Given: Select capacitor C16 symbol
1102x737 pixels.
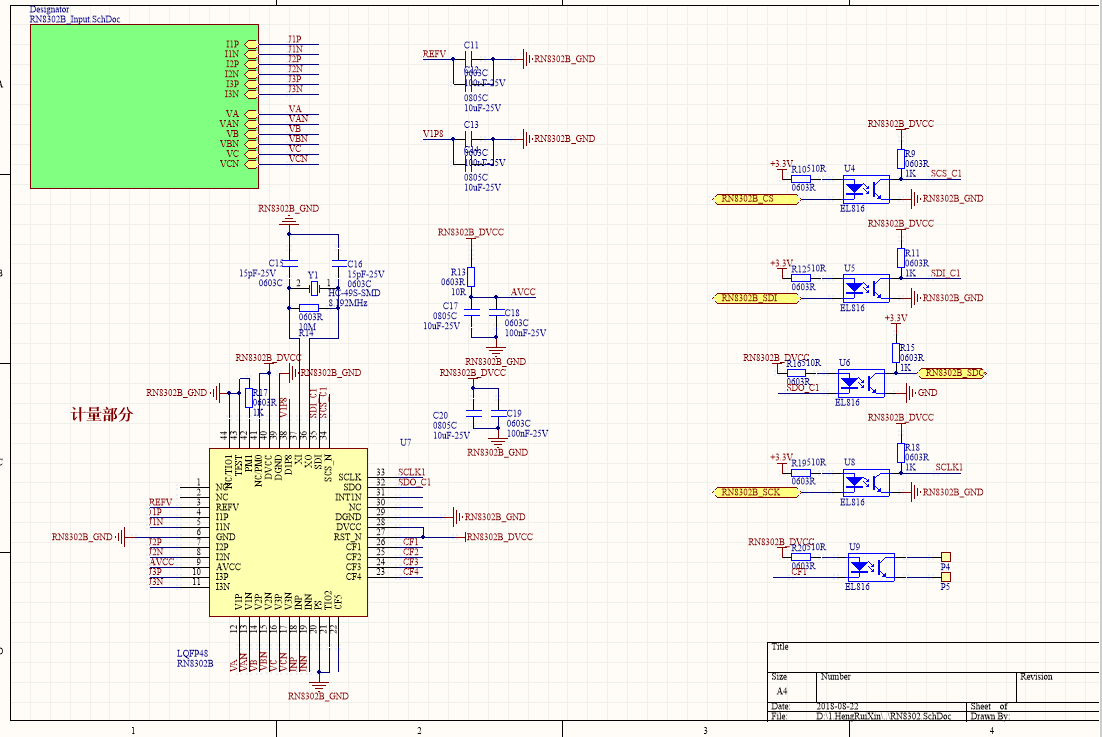Looking at the screenshot, I should coord(339,263).
